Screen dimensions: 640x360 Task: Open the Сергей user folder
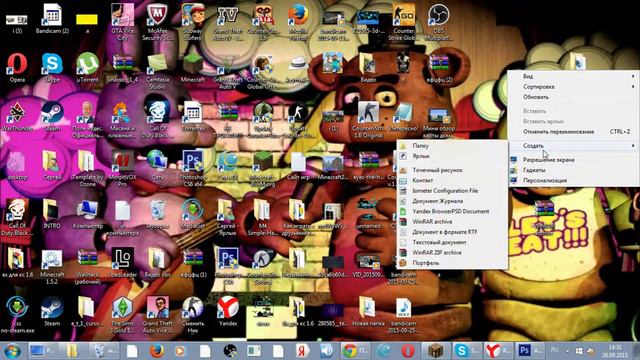coord(52,165)
